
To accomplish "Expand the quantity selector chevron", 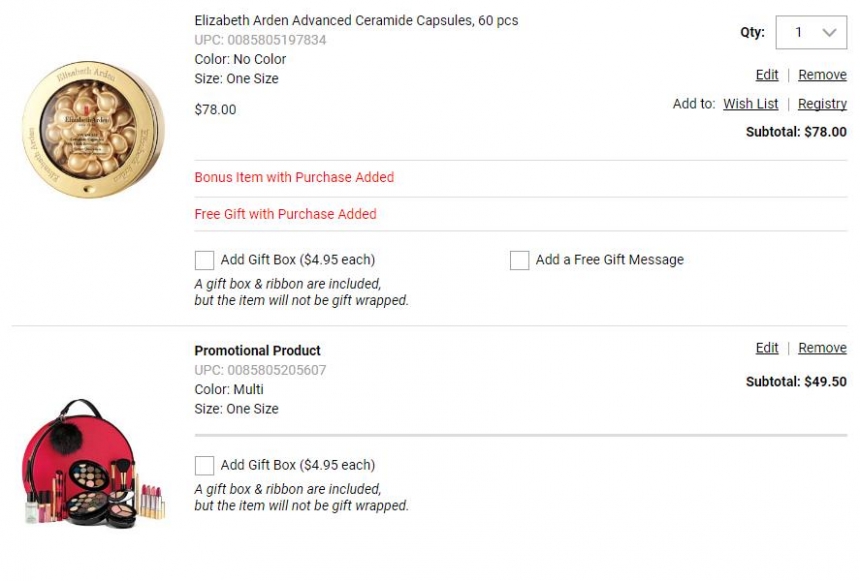I will pyautogui.click(x=829, y=32).
